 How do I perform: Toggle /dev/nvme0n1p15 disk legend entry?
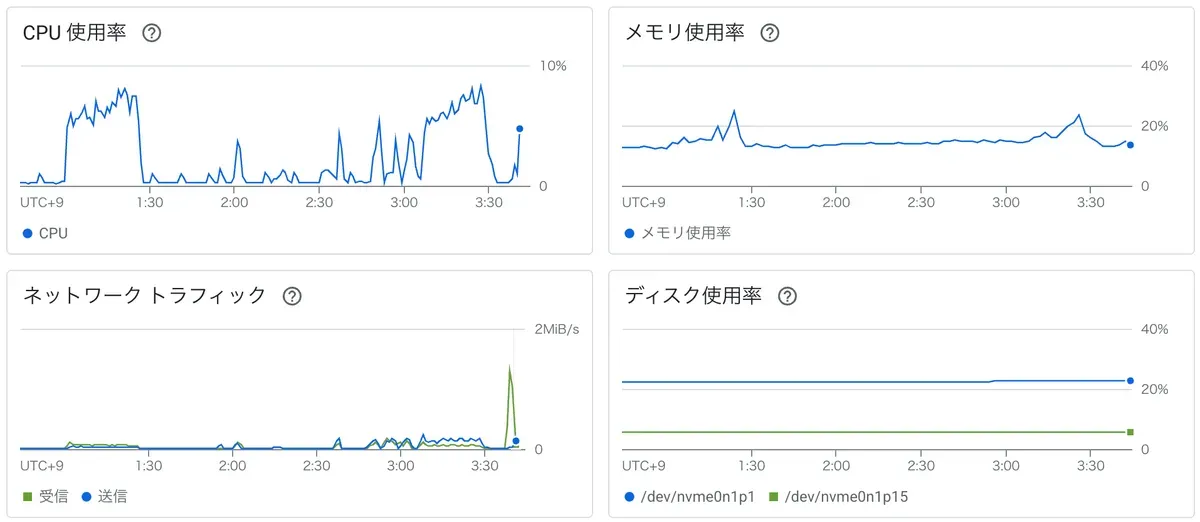click(838, 496)
